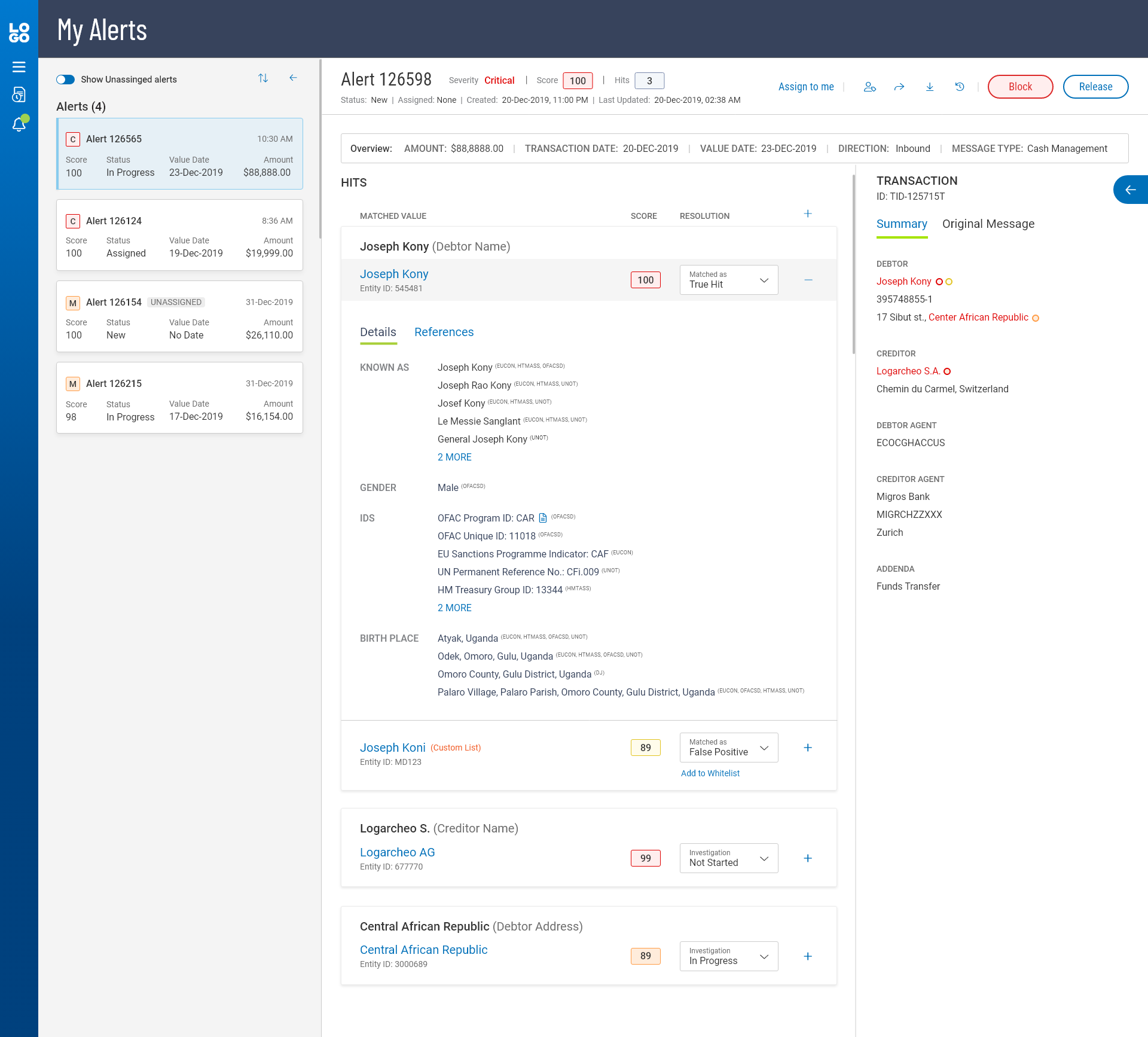Expand the Joseph Koni hit row
The width and height of the screenshot is (1148, 1037).
[x=808, y=748]
